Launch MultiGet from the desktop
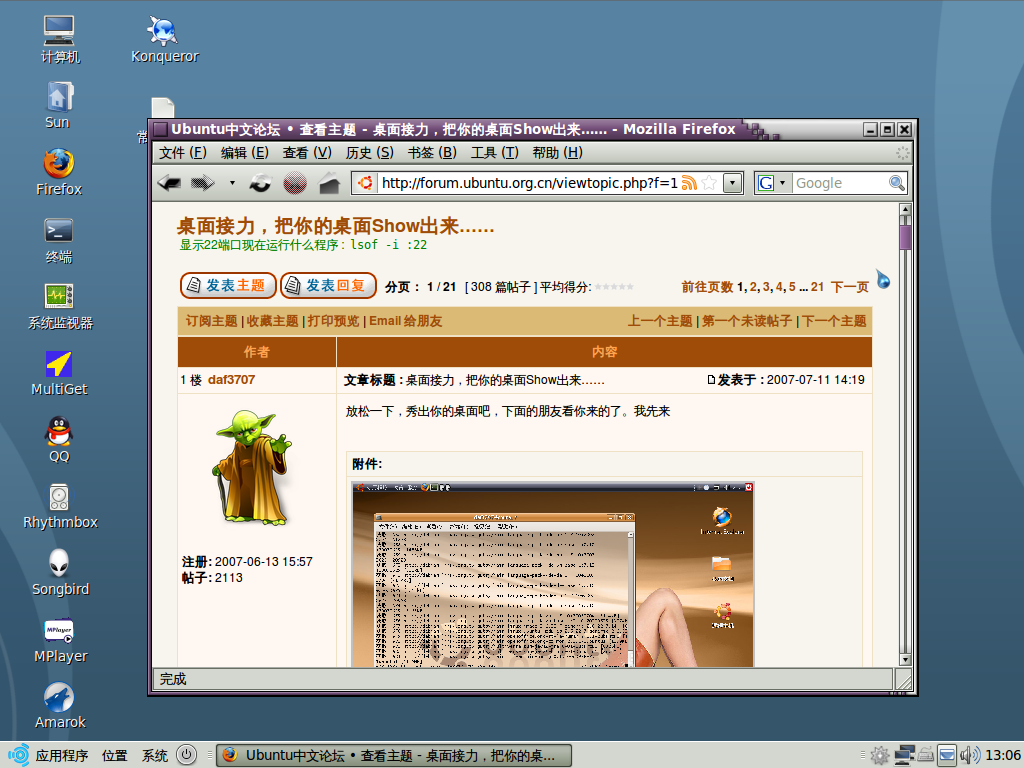Screen dimensions: 1024x768 click(x=59, y=373)
